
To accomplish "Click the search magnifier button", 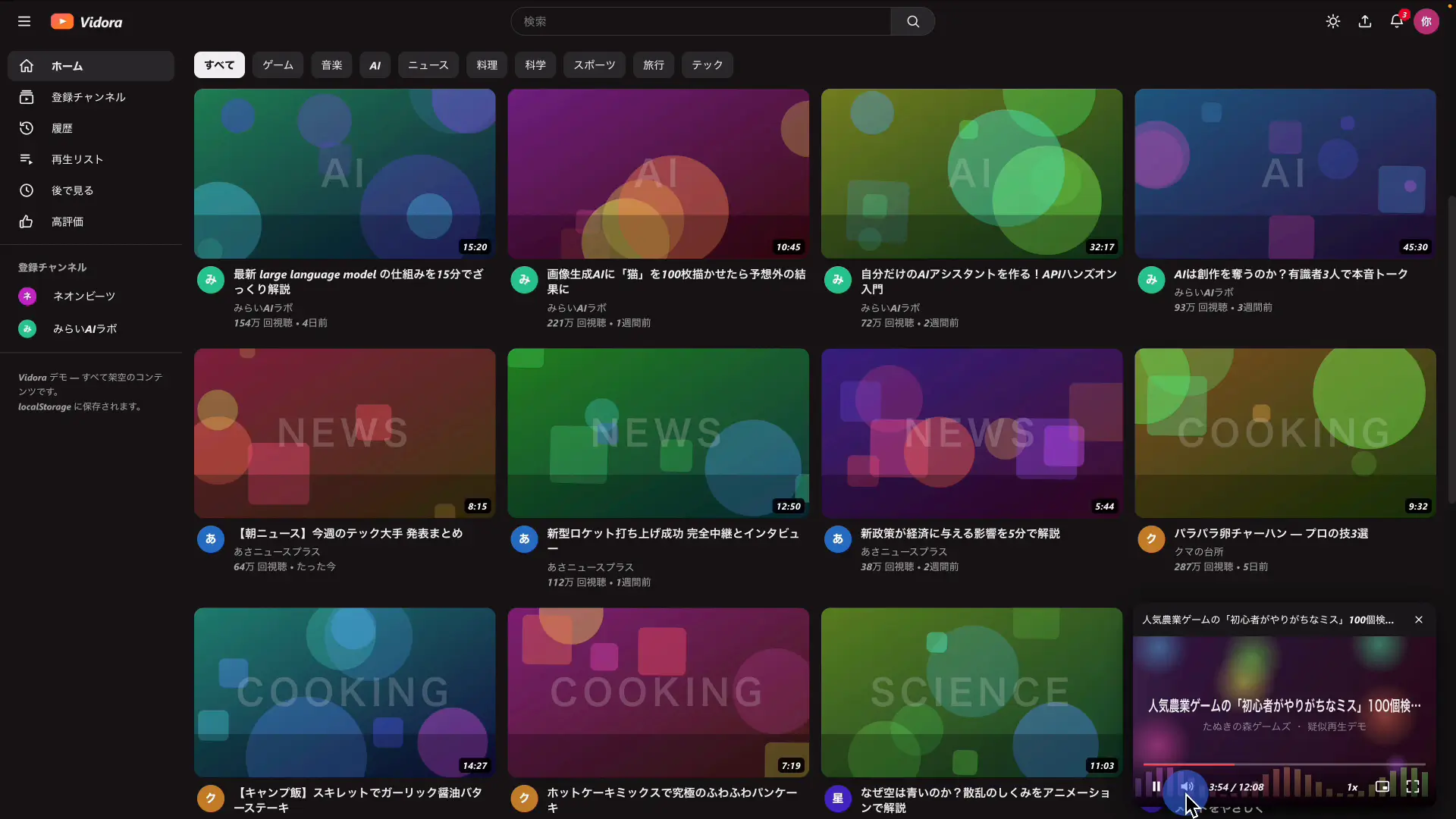I will pos(913,21).
